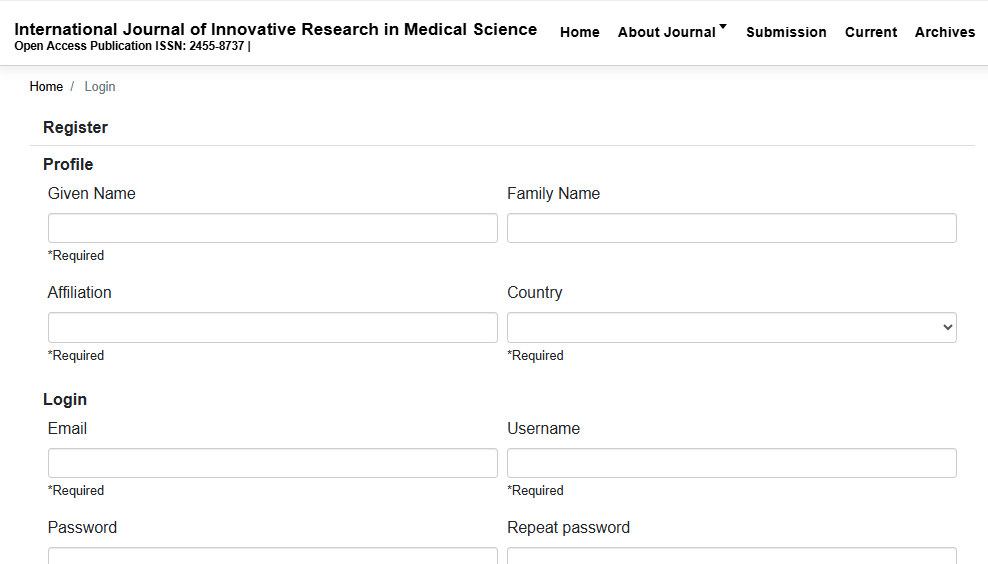This screenshot has width=988, height=564.
Task: Open the Archives menu item
Action: click(944, 32)
